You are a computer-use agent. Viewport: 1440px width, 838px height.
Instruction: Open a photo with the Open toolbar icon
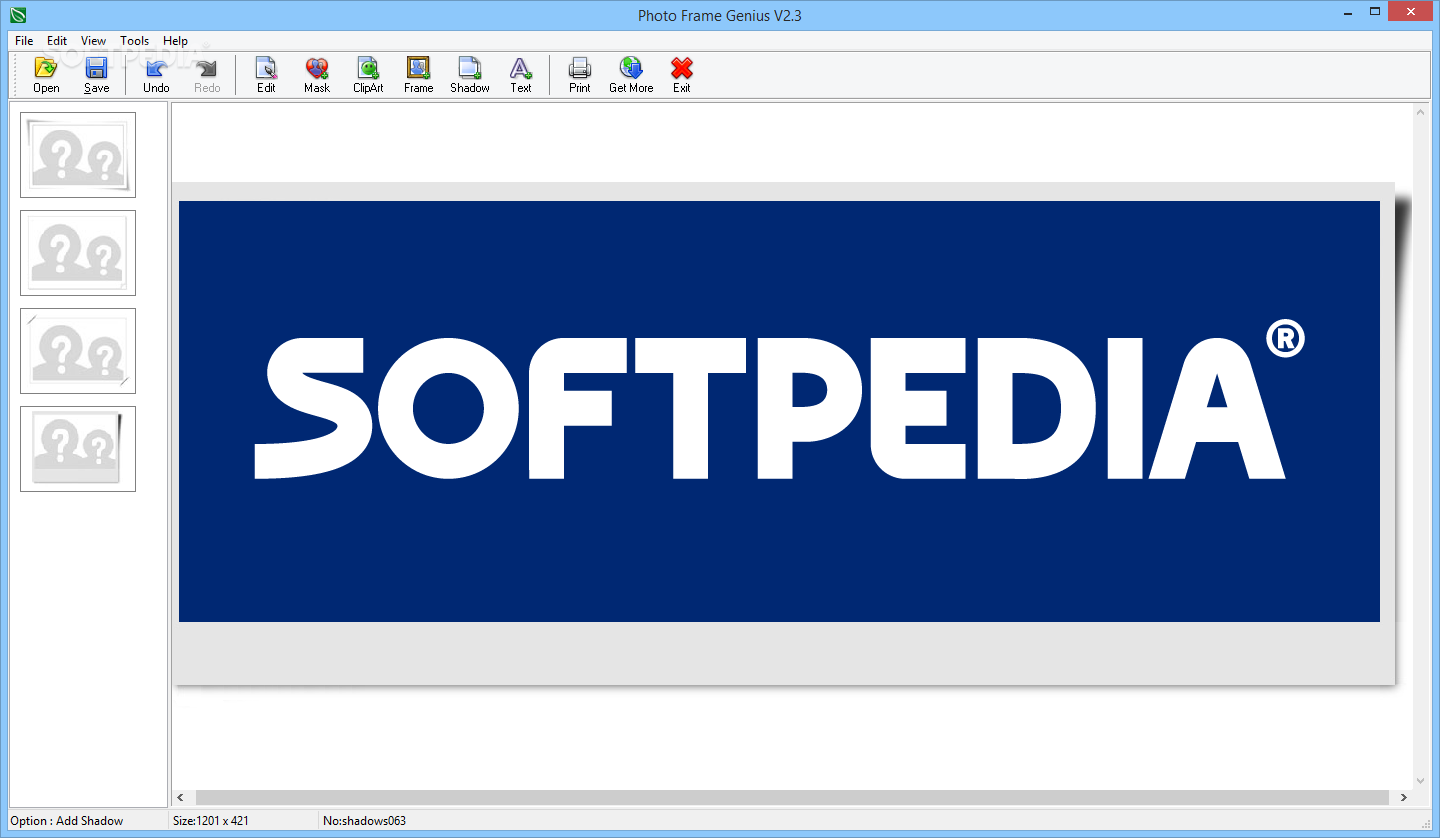pos(46,75)
